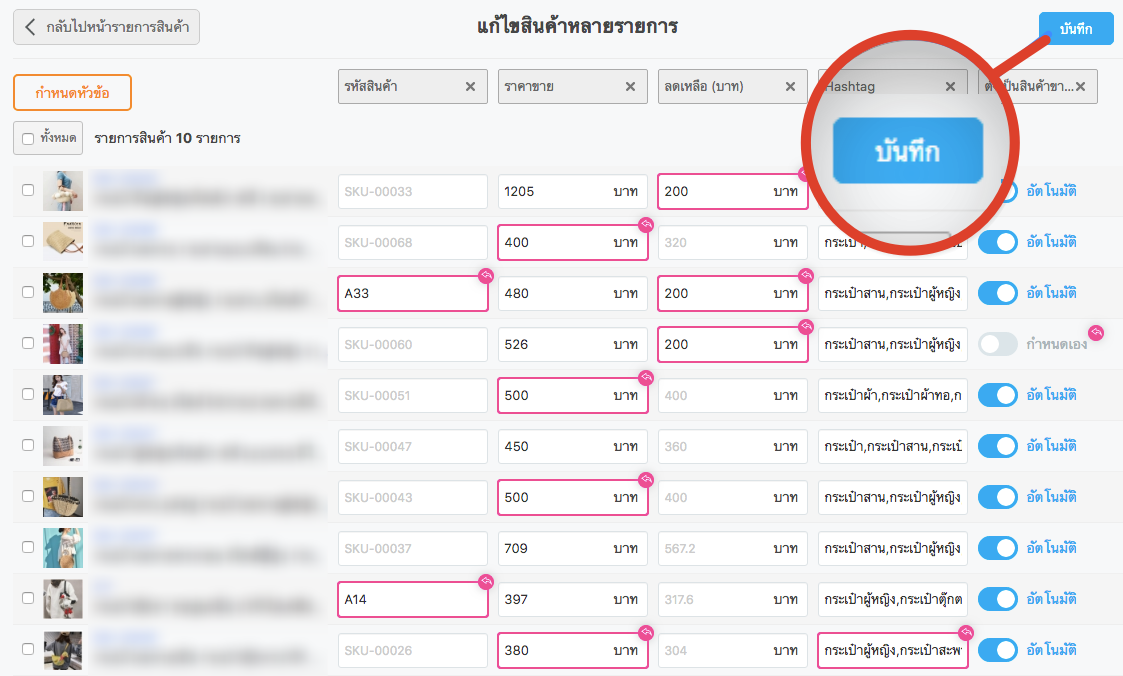Switch off อัตโนมัติ toggle in the A14 row
1123x676 pixels.
[997, 599]
